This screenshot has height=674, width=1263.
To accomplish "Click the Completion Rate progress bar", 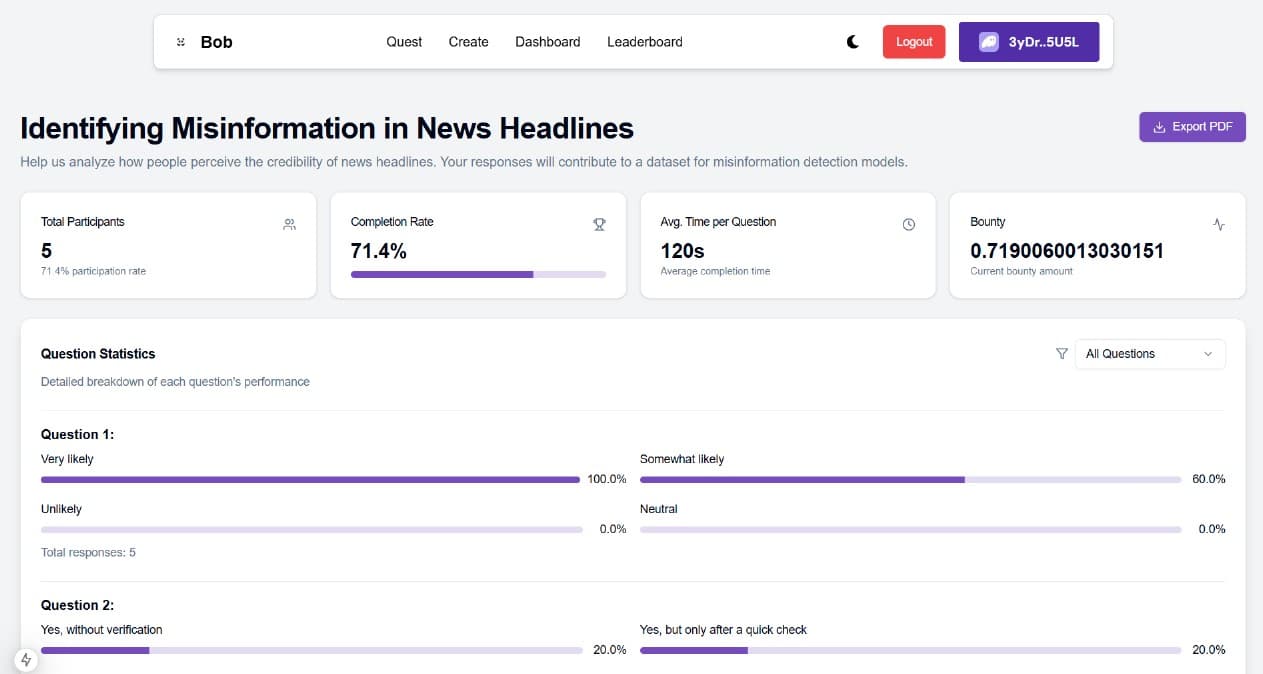I will click(x=478, y=274).
